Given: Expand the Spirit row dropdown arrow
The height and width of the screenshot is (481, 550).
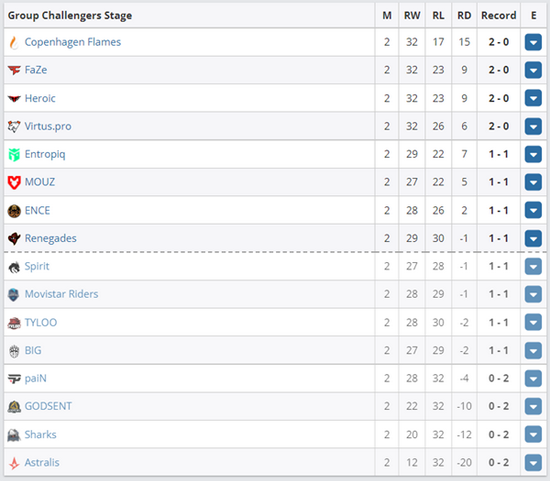Looking at the screenshot, I should click(533, 266).
